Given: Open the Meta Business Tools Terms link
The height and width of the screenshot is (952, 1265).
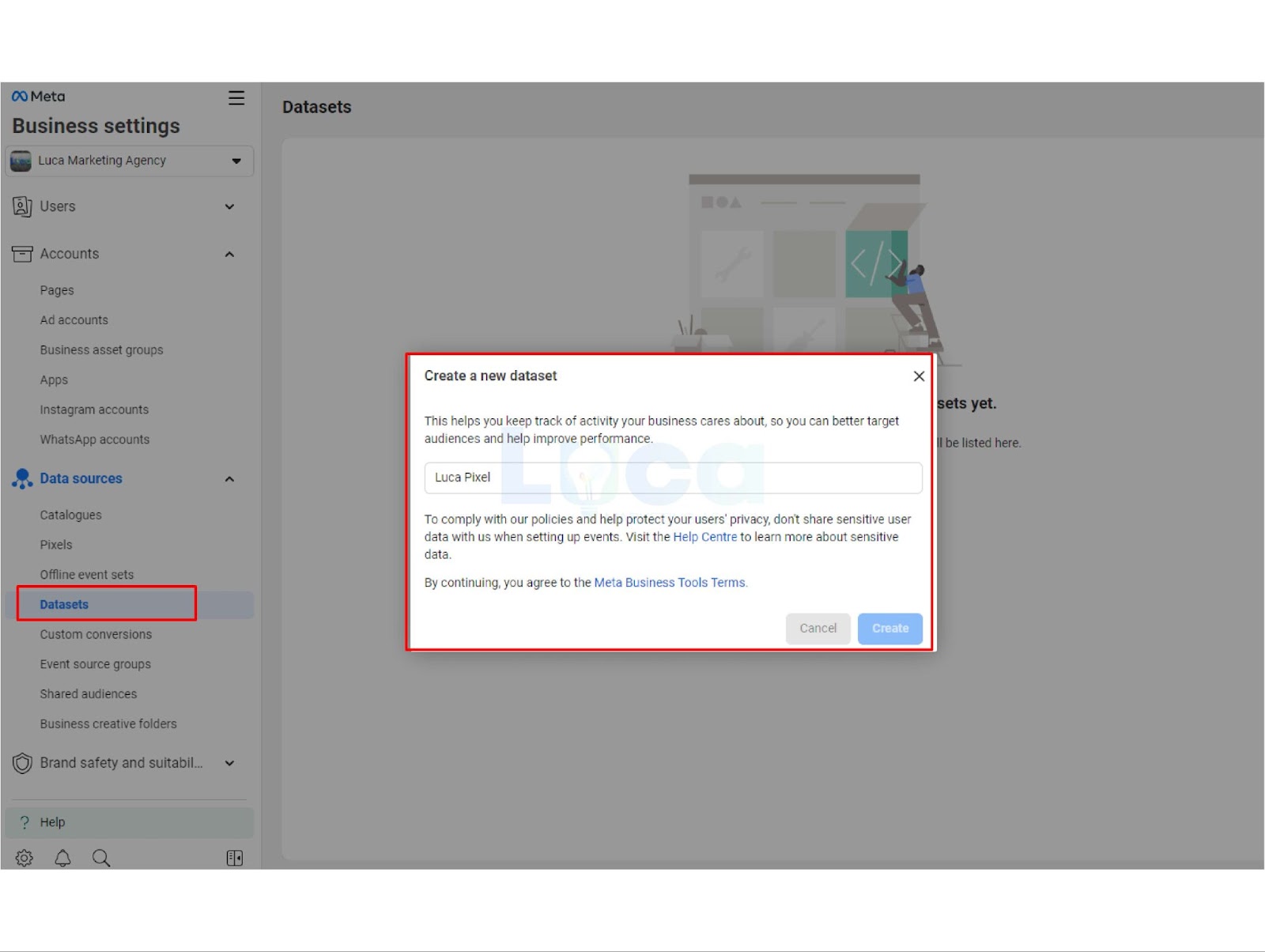Looking at the screenshot, I should coord(670,583).
